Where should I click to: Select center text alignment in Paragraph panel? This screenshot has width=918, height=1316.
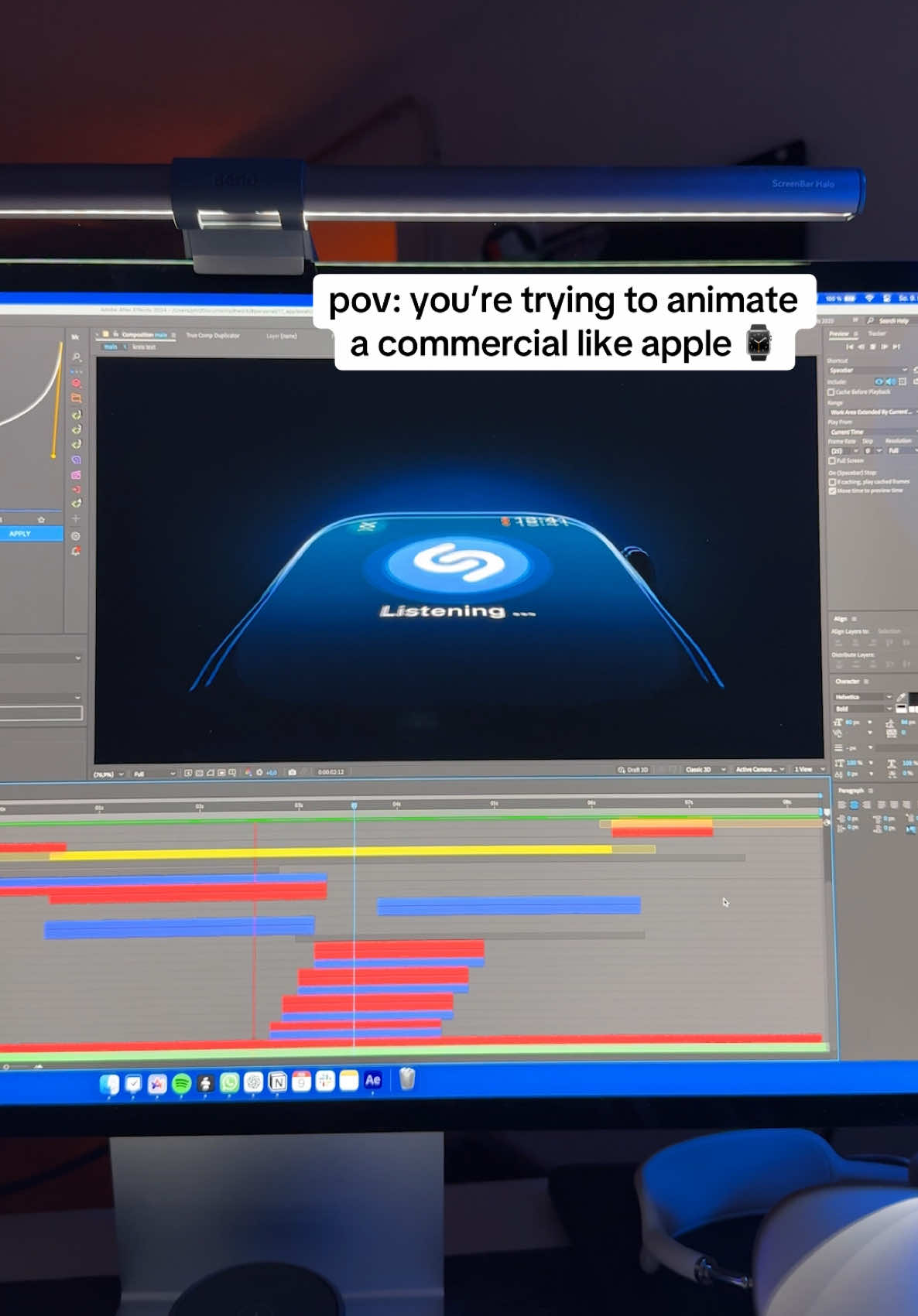854,805
